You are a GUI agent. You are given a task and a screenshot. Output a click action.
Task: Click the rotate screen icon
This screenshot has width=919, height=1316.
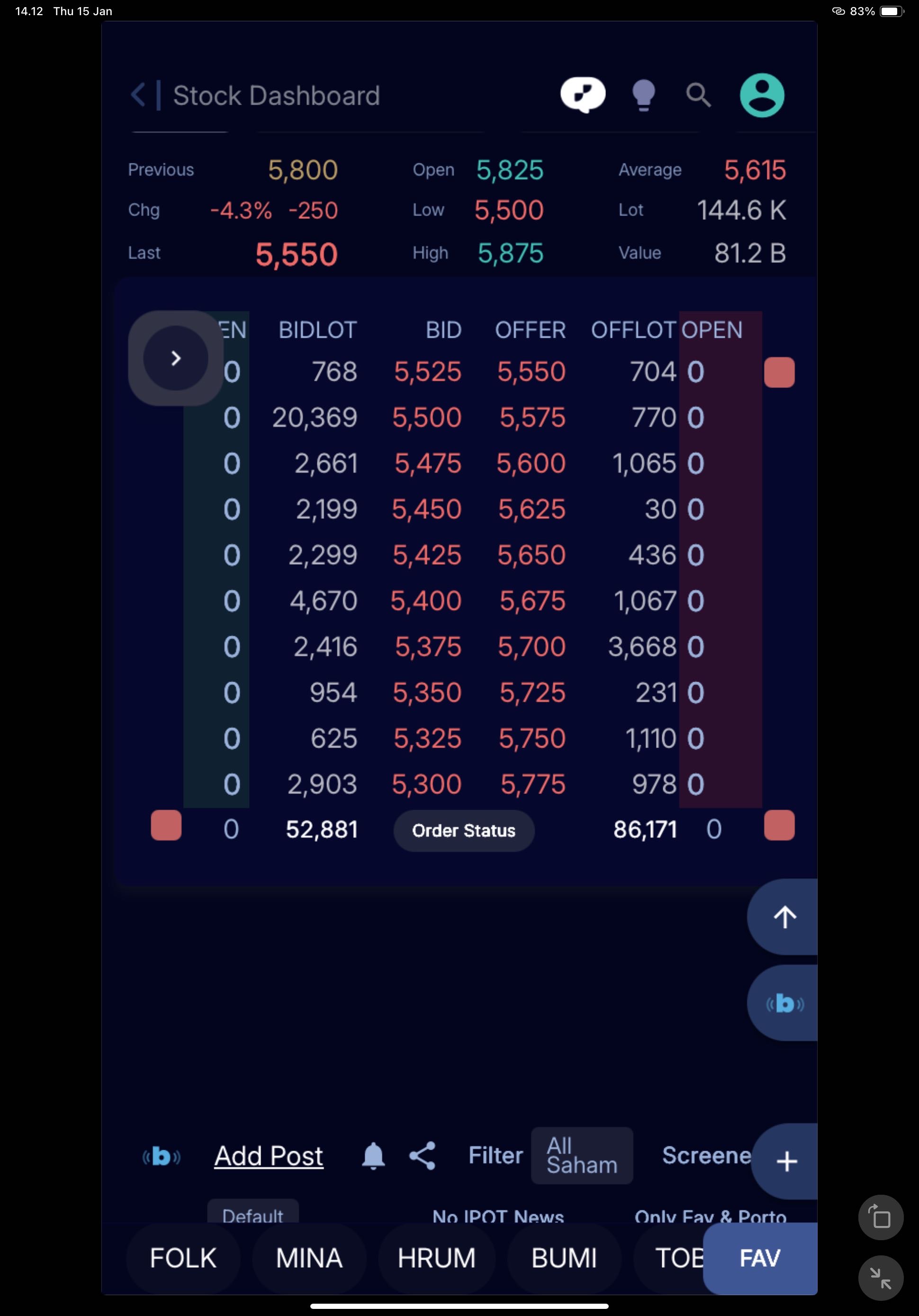881,1217
